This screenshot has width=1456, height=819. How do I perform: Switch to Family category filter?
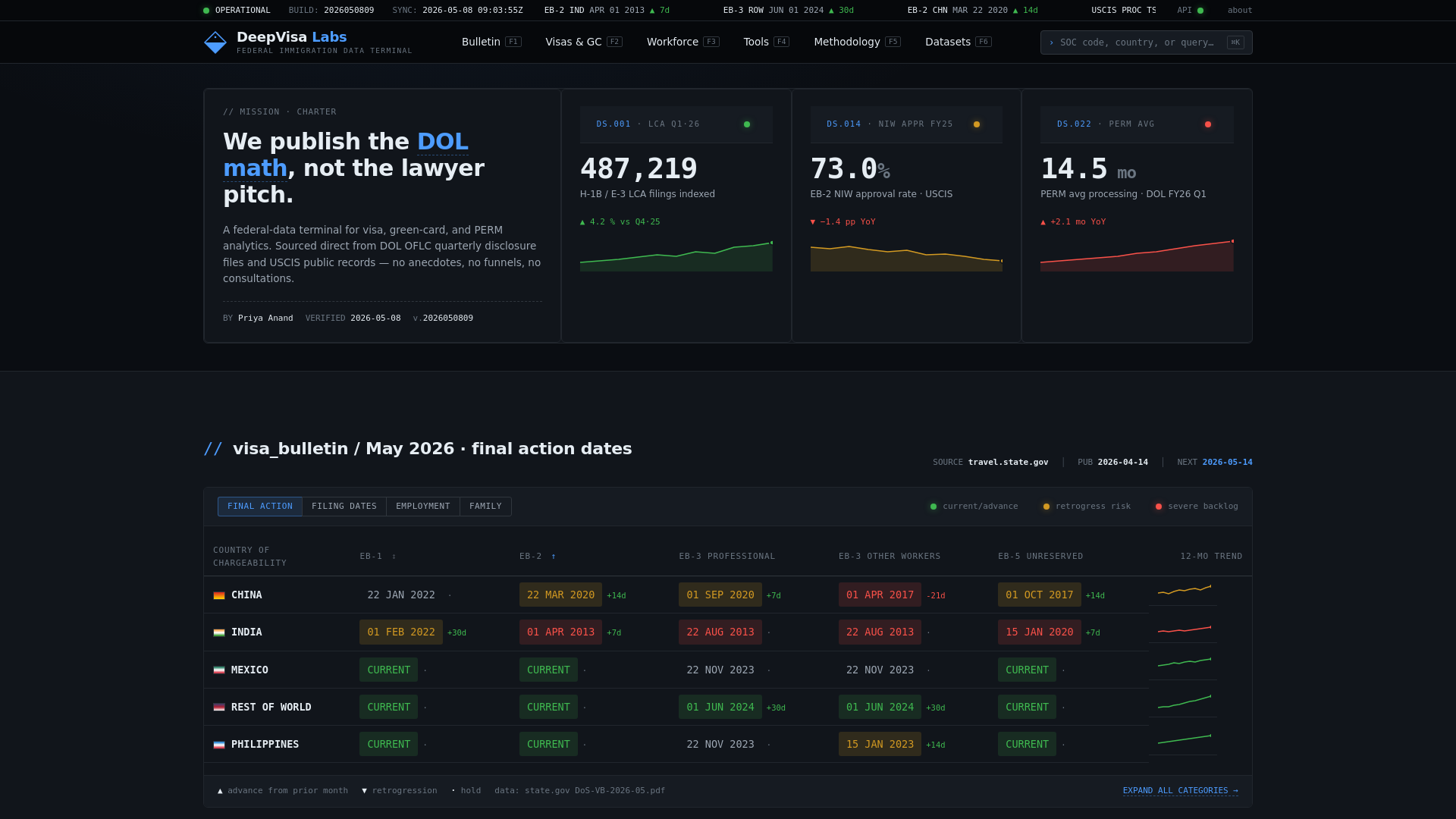click(485, 507)
